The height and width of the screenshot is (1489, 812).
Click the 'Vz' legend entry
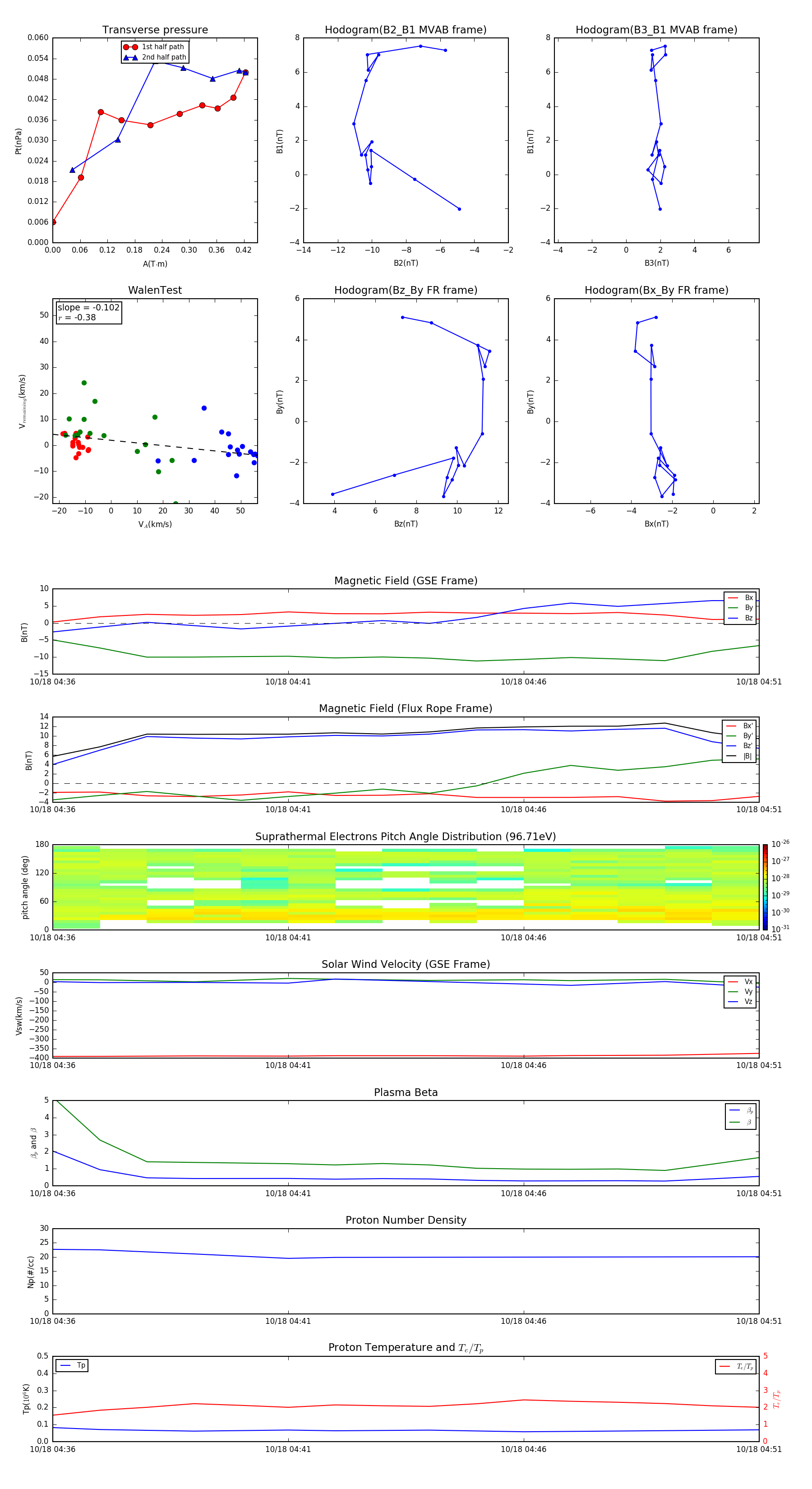pos(741,1002)
